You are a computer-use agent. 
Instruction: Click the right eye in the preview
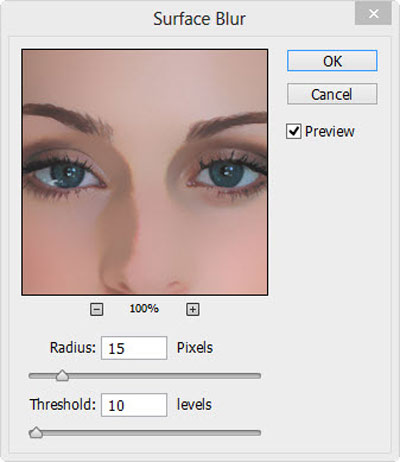[x=227, y=174]
